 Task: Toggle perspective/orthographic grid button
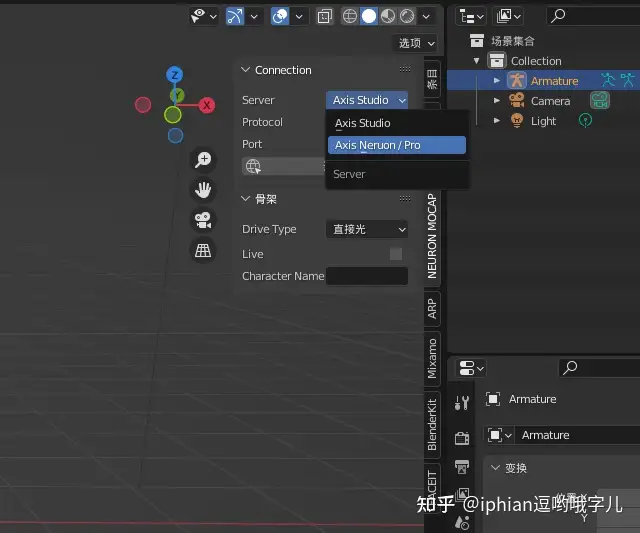(203, 250)
